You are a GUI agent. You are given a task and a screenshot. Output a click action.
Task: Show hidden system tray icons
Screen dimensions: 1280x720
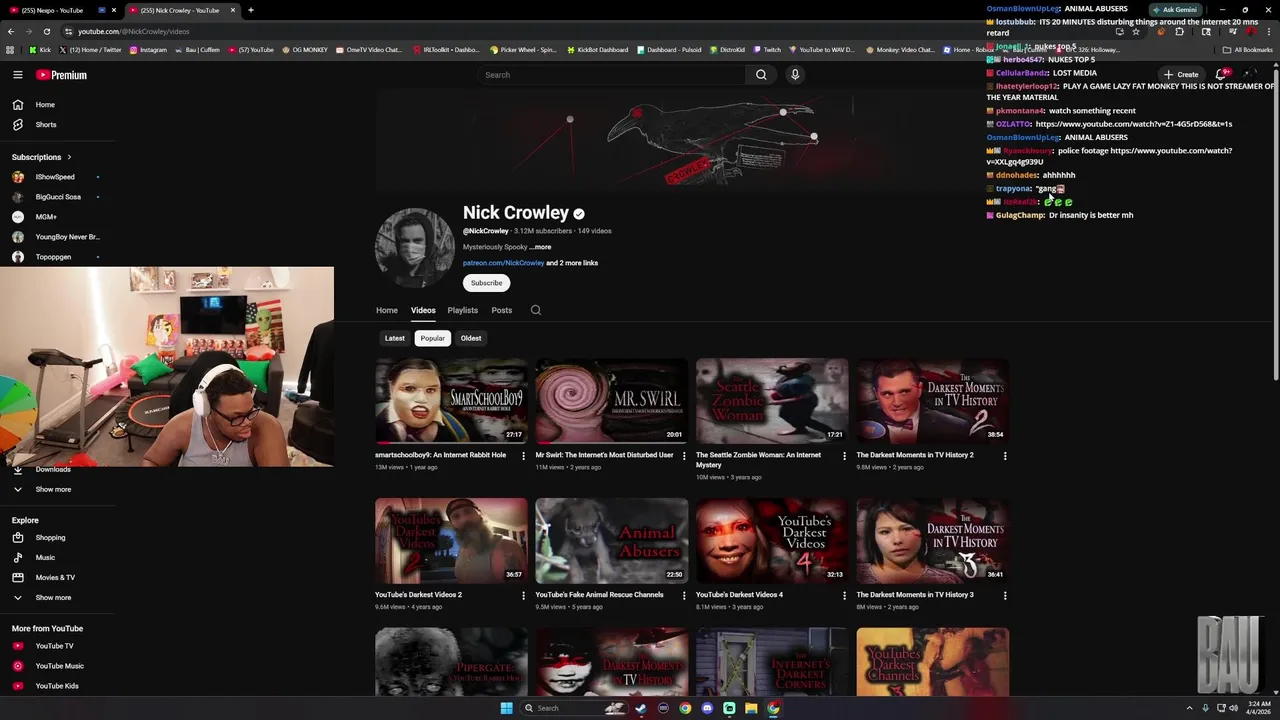pyautogui.click(x=1190, y=708)
